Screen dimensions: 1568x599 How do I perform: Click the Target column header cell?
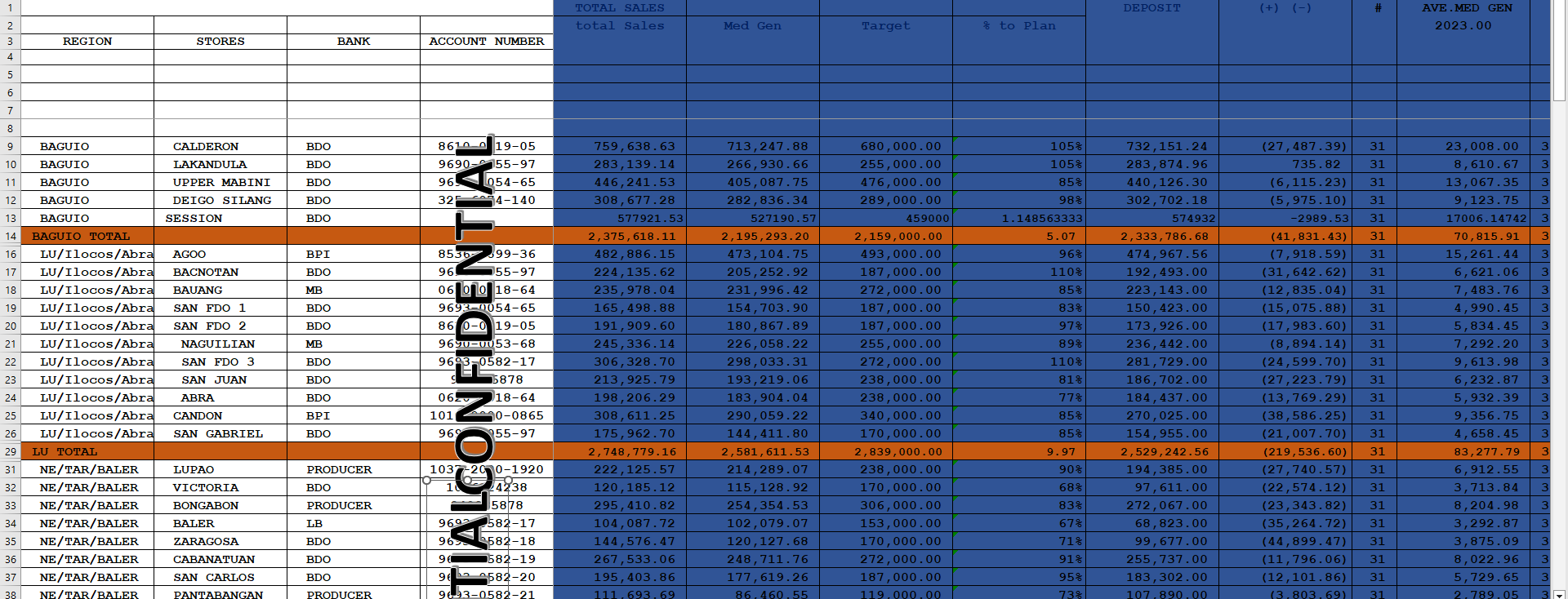point(886,25)
